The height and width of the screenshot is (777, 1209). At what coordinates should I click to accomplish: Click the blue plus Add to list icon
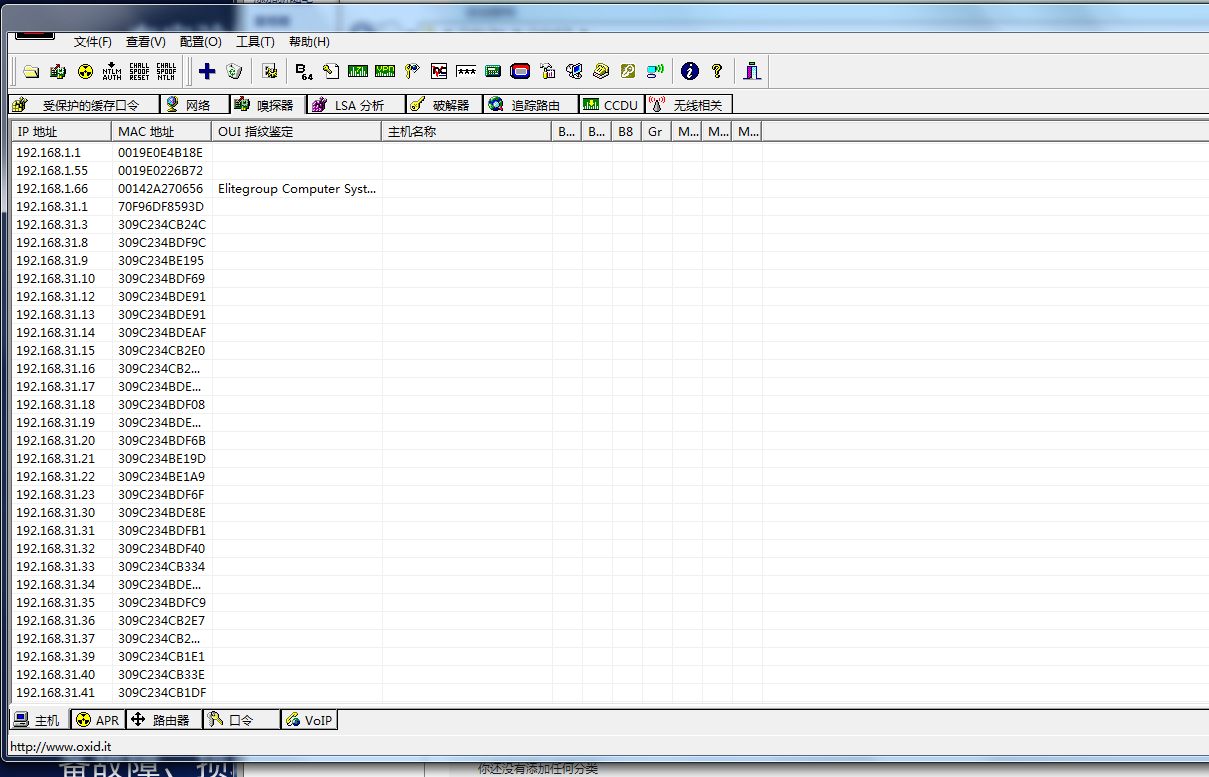207,71
